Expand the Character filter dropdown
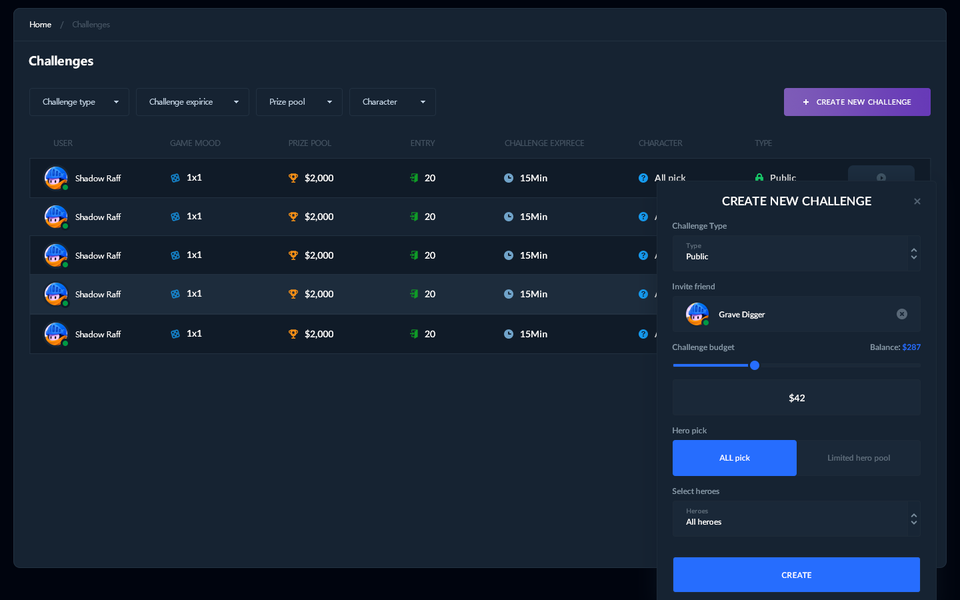The width and height of the screenshot is (960, 600). (x=392, y=102)
